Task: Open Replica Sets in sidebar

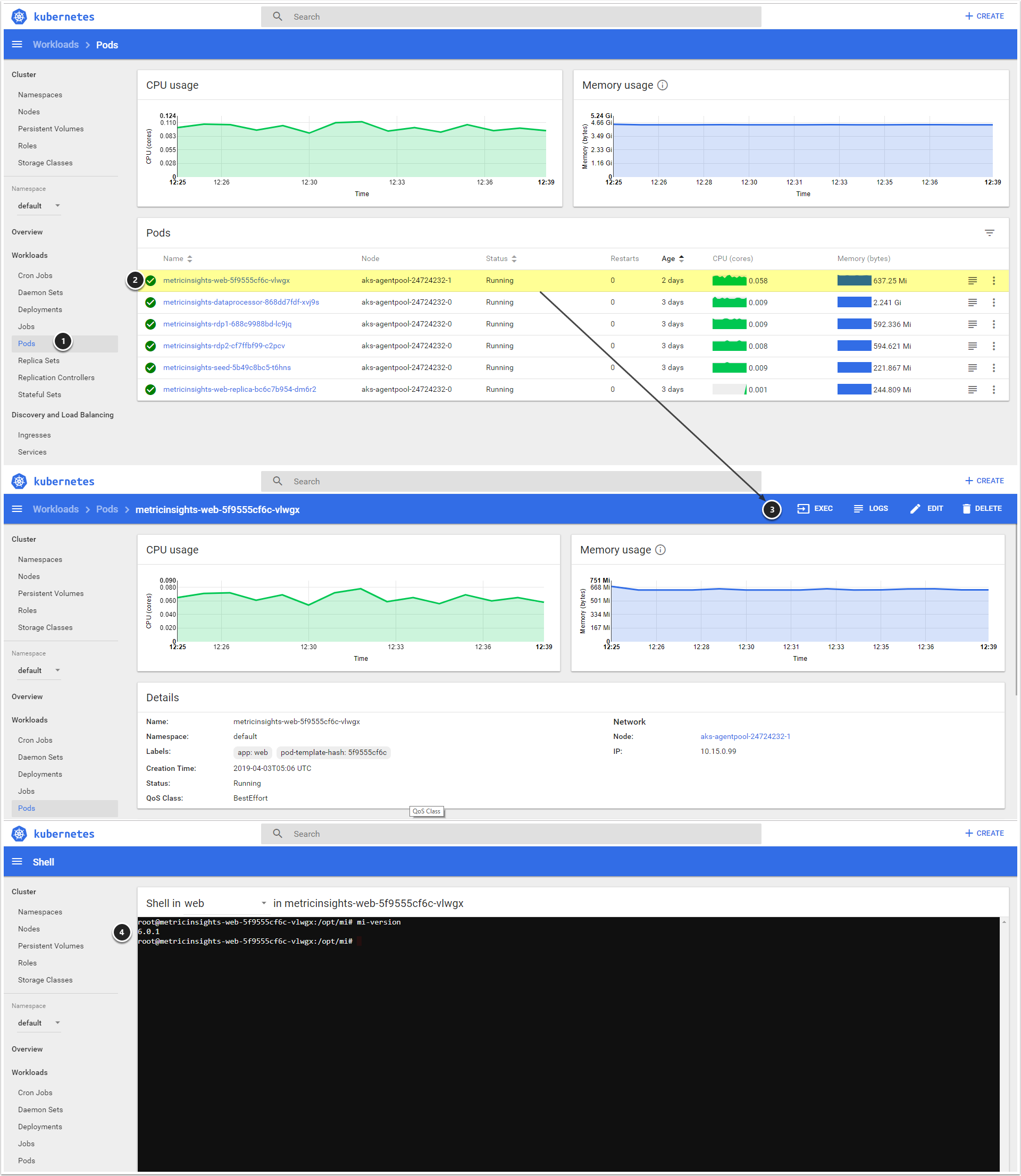Action: (39, 360)
